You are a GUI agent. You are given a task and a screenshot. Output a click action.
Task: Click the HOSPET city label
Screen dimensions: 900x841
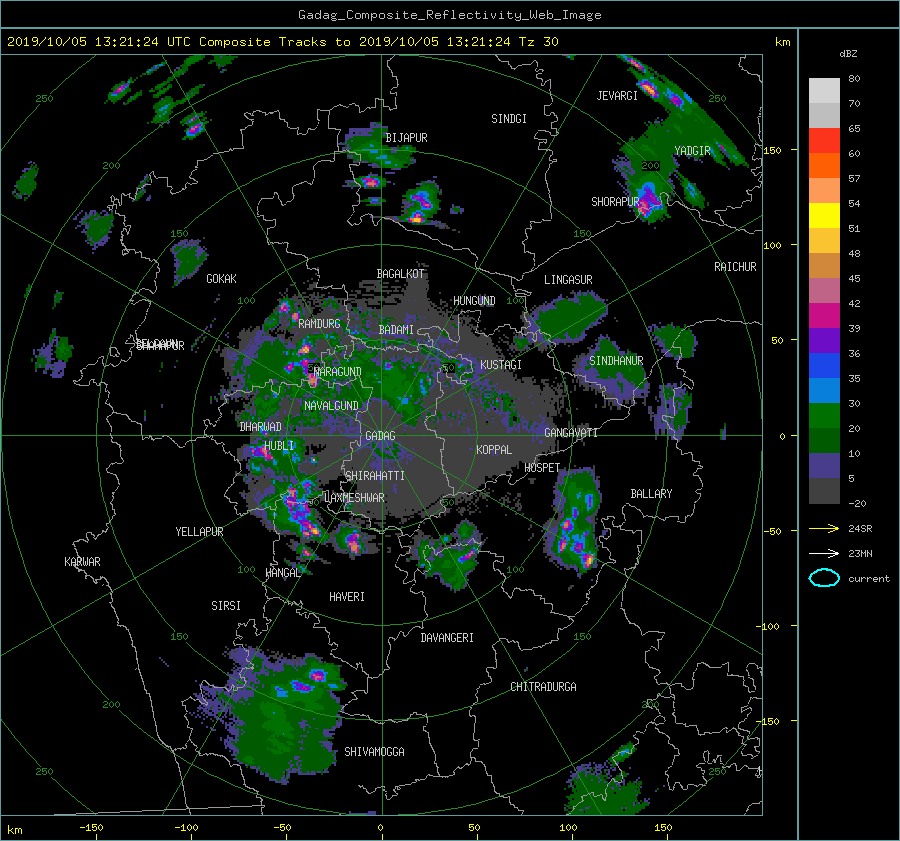pyautogui.click(x=542, y=468)
